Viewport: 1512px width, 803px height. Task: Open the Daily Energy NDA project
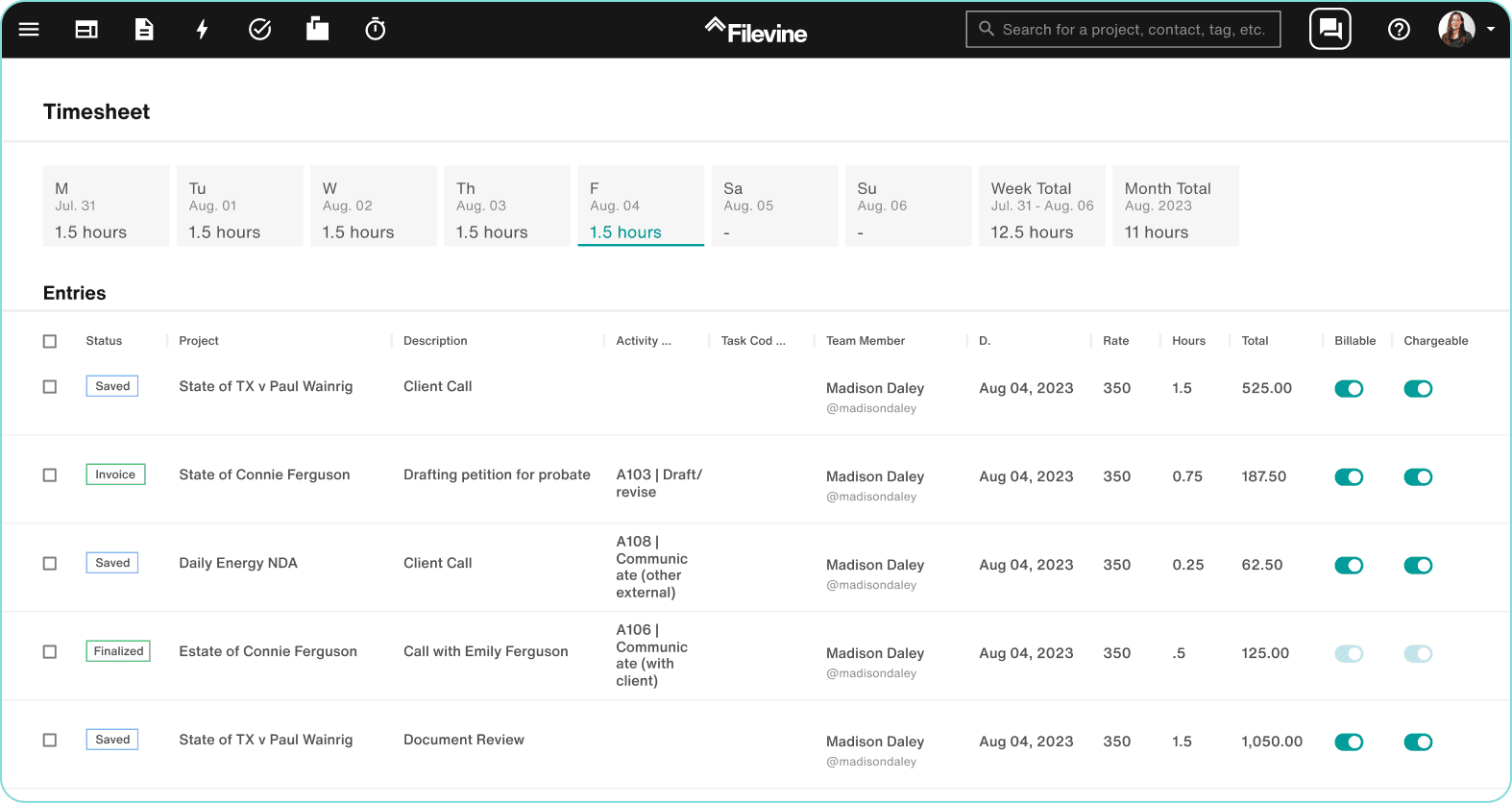point(238,564)
